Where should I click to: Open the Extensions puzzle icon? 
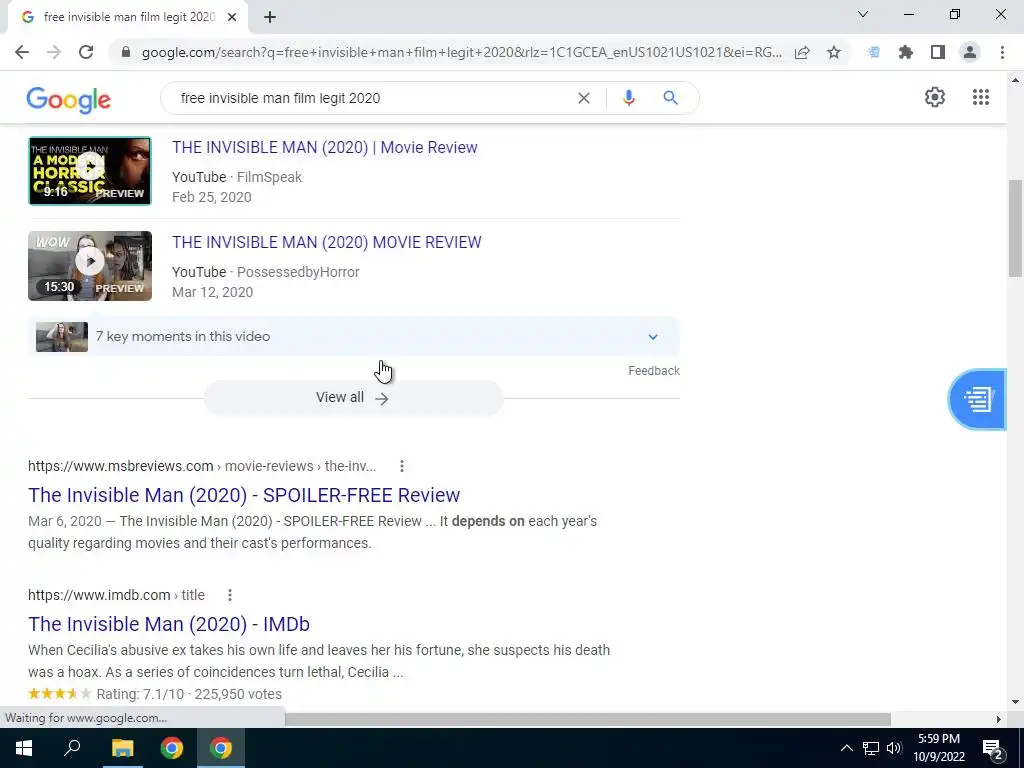point(905,52)
